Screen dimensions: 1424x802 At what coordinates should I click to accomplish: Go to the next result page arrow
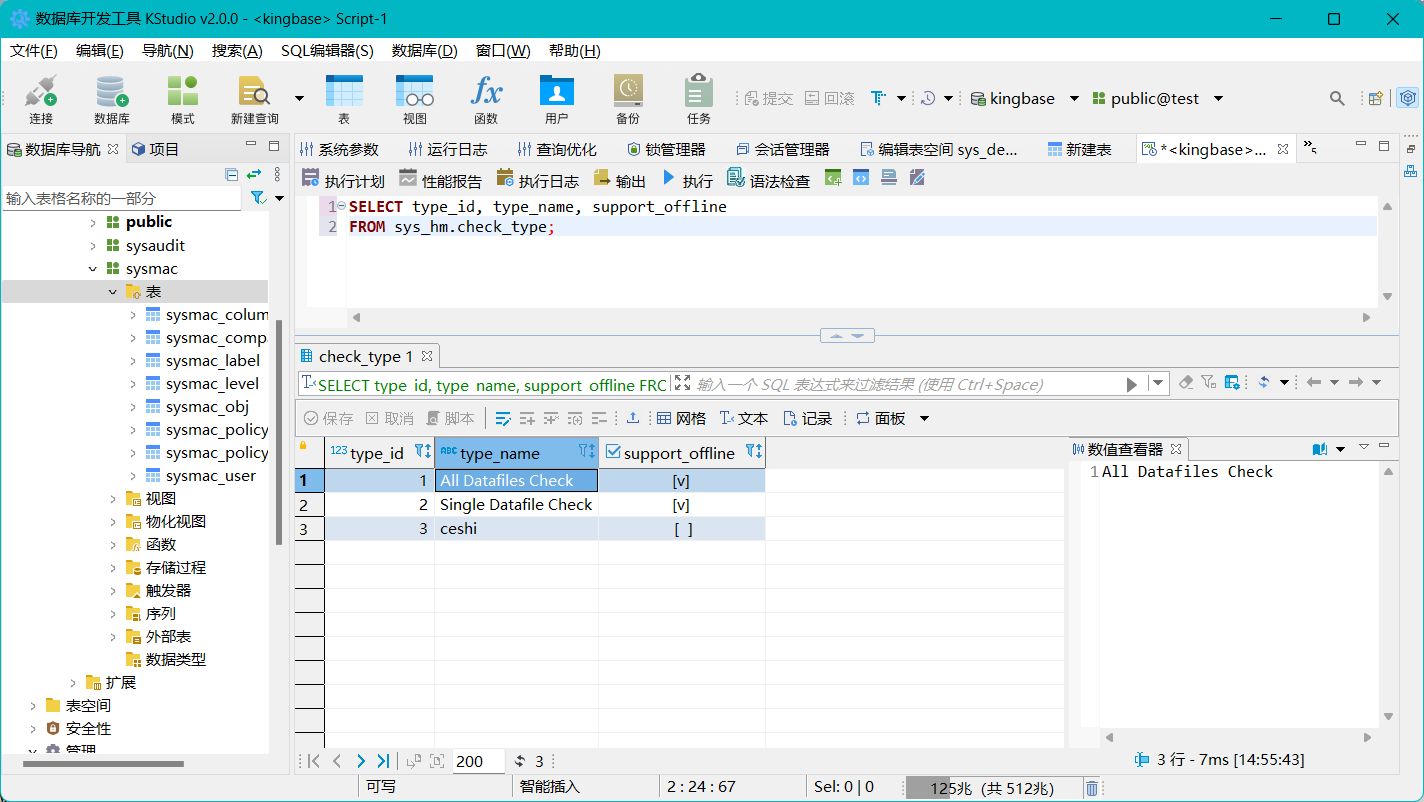360,761
